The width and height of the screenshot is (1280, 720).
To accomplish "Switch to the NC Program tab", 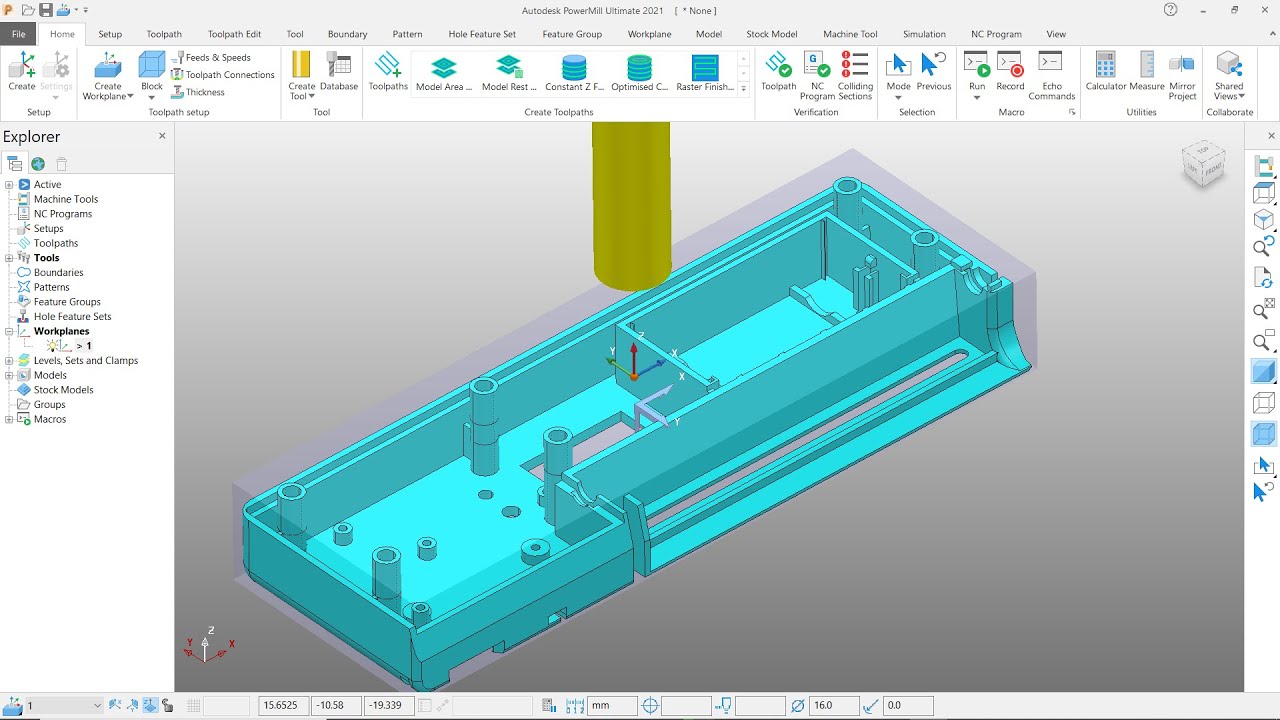I will [996, 34].
